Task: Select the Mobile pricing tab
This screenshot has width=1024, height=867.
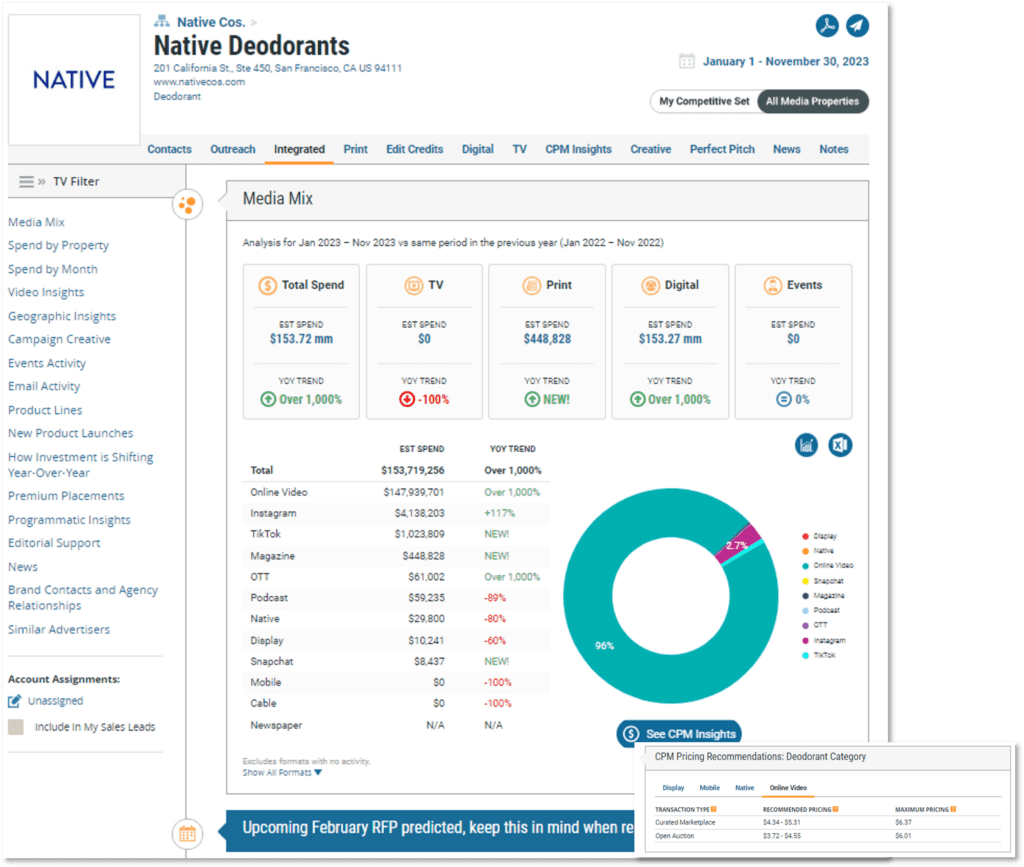Action: click(709, 788)
